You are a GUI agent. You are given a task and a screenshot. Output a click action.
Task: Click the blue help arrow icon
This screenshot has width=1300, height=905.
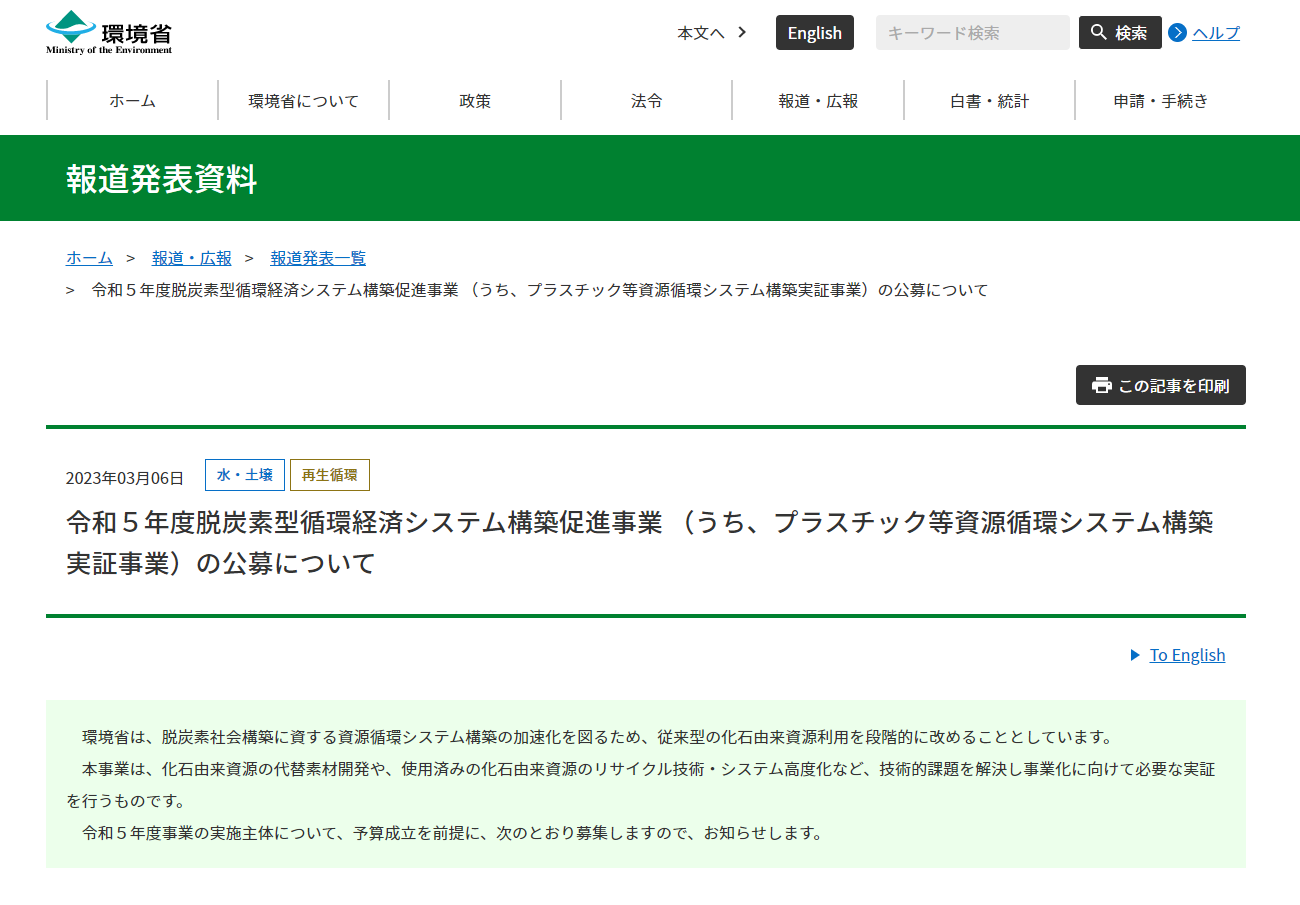click(1177, 33)
